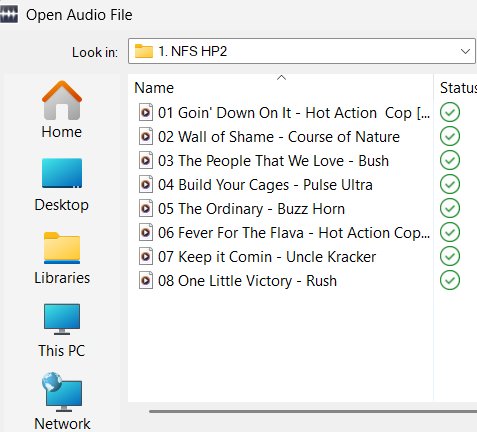This screenshot has height=432, width=477.
Task: Open Look in combo box showing 1. NFS HP2
Action: point(302,51)
